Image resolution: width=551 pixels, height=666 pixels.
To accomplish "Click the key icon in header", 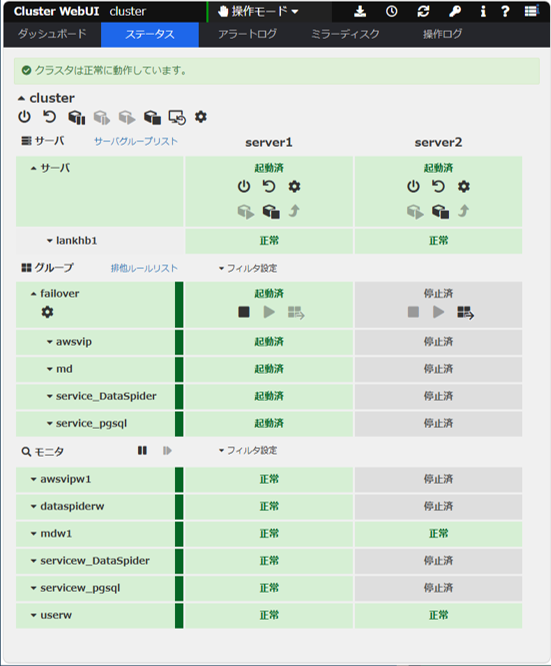I will click(455, 11).
